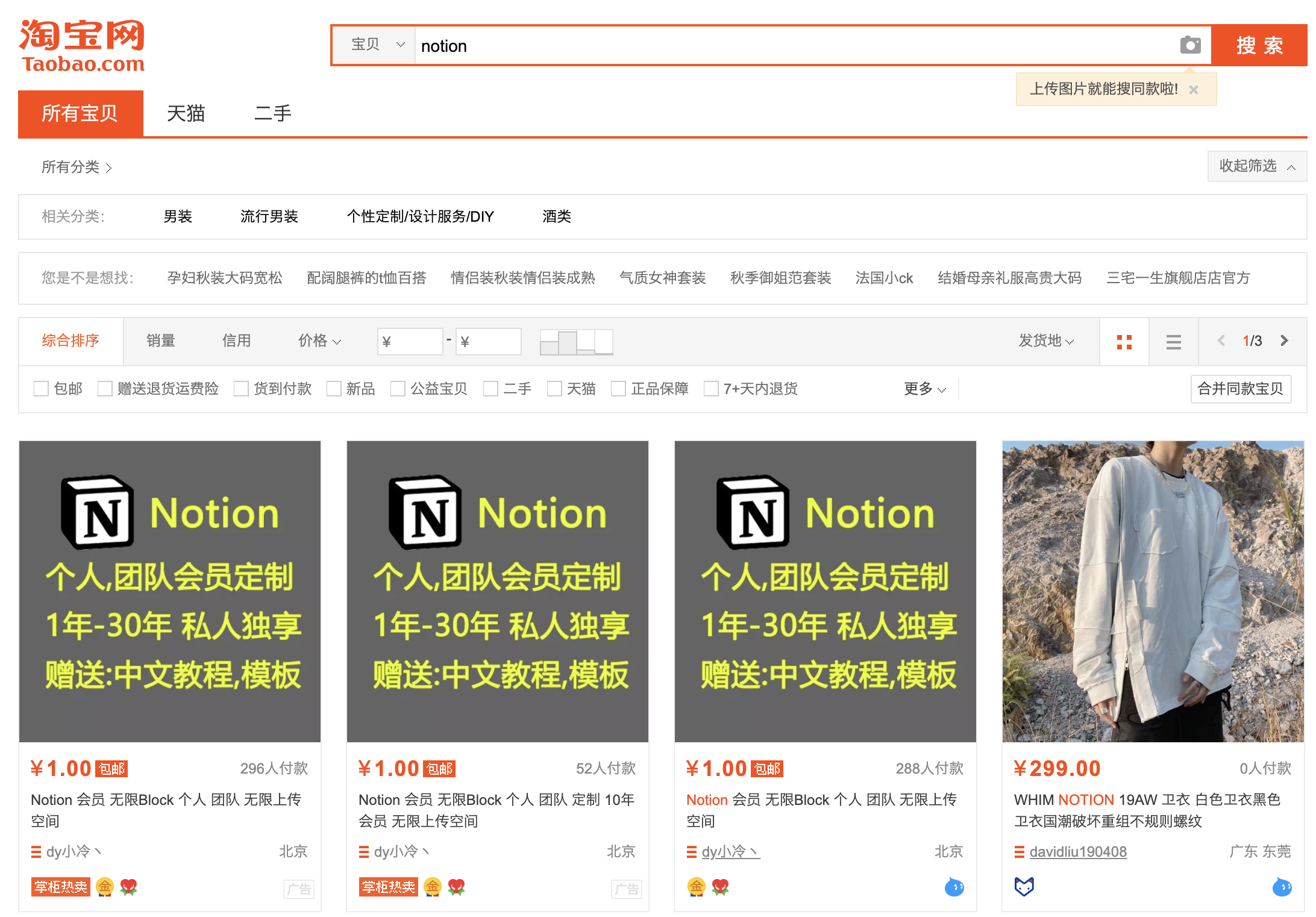
Task: Enable the 包邮 free shipping checkbox
Action: 41,389
